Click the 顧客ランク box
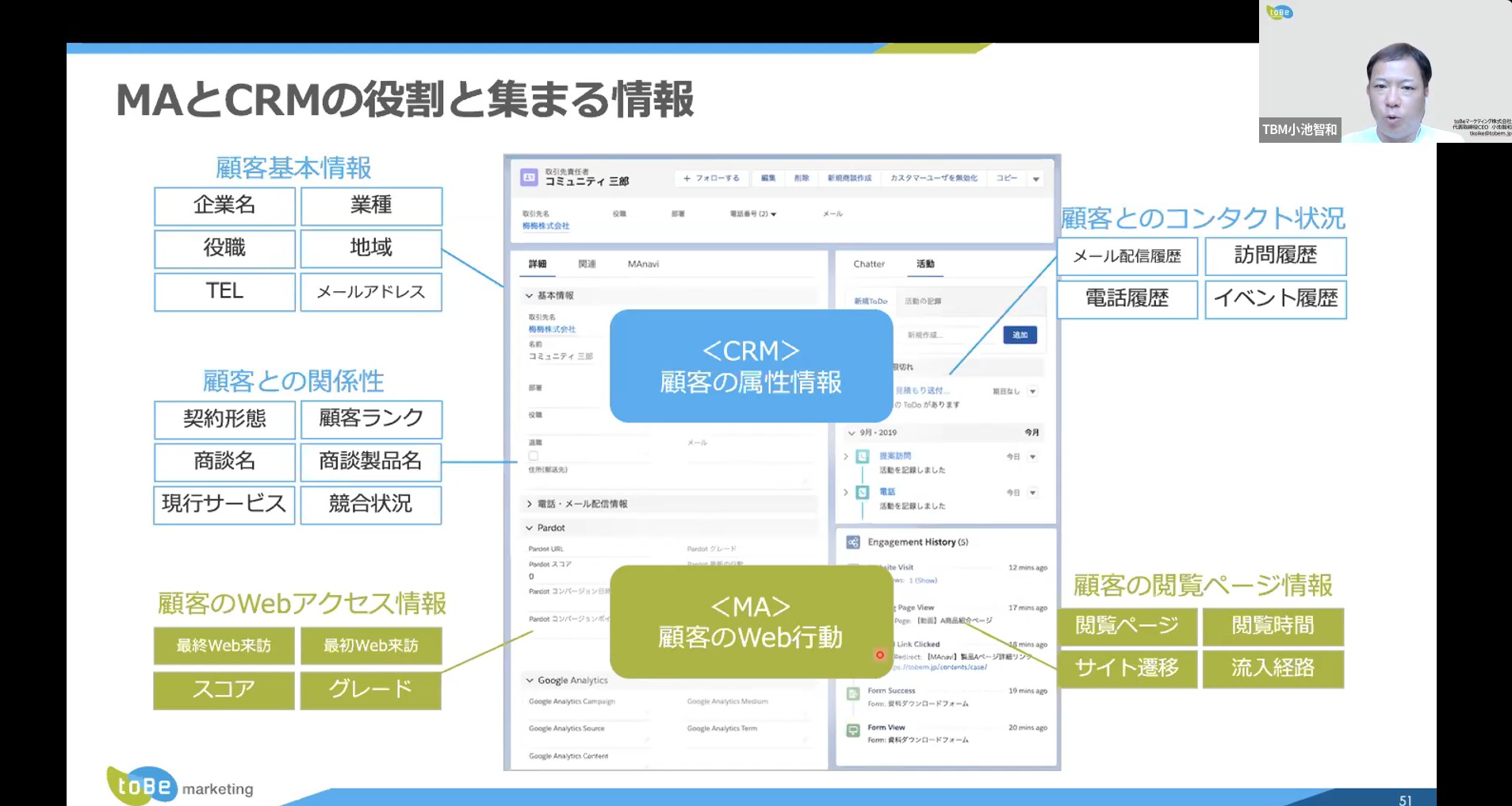Image resolution: width=1512 pixels, height=806 pixels. pyautogui.click(x=371, y=419)
